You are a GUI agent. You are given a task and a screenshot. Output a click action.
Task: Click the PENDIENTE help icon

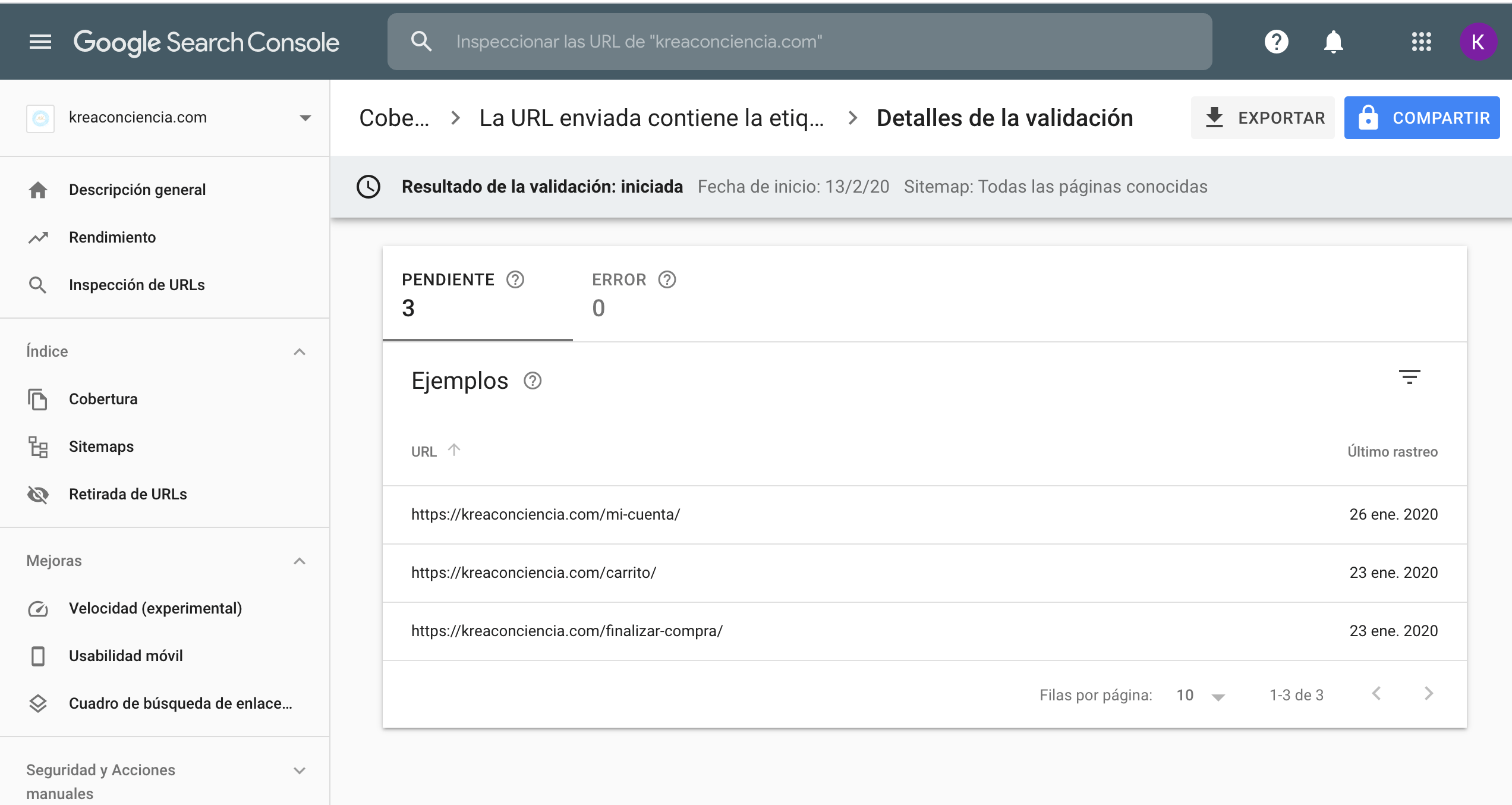click(x=515, y=279)
